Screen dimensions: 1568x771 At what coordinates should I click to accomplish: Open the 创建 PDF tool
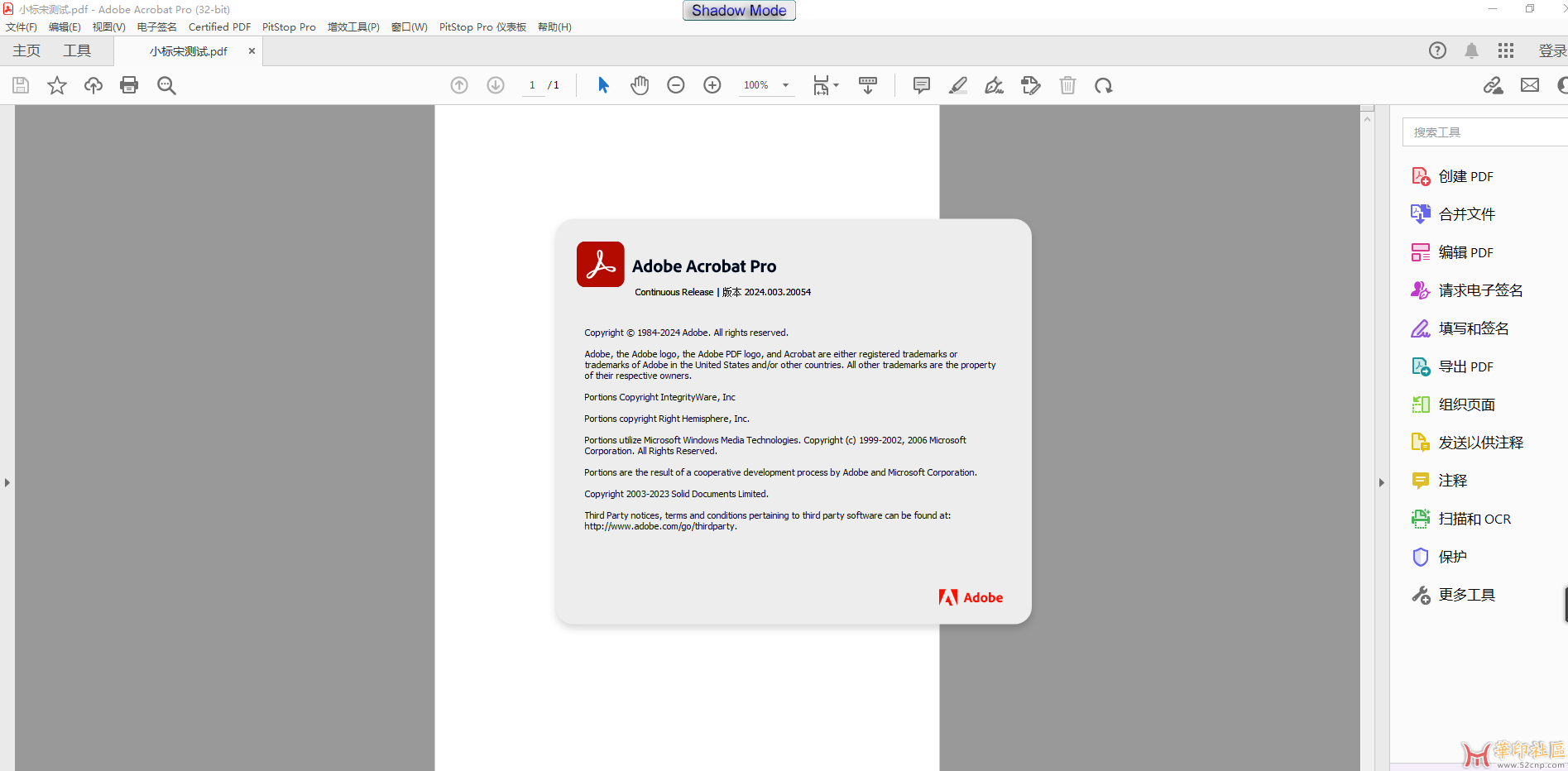pyautogui.click(x=1452, y=176)
